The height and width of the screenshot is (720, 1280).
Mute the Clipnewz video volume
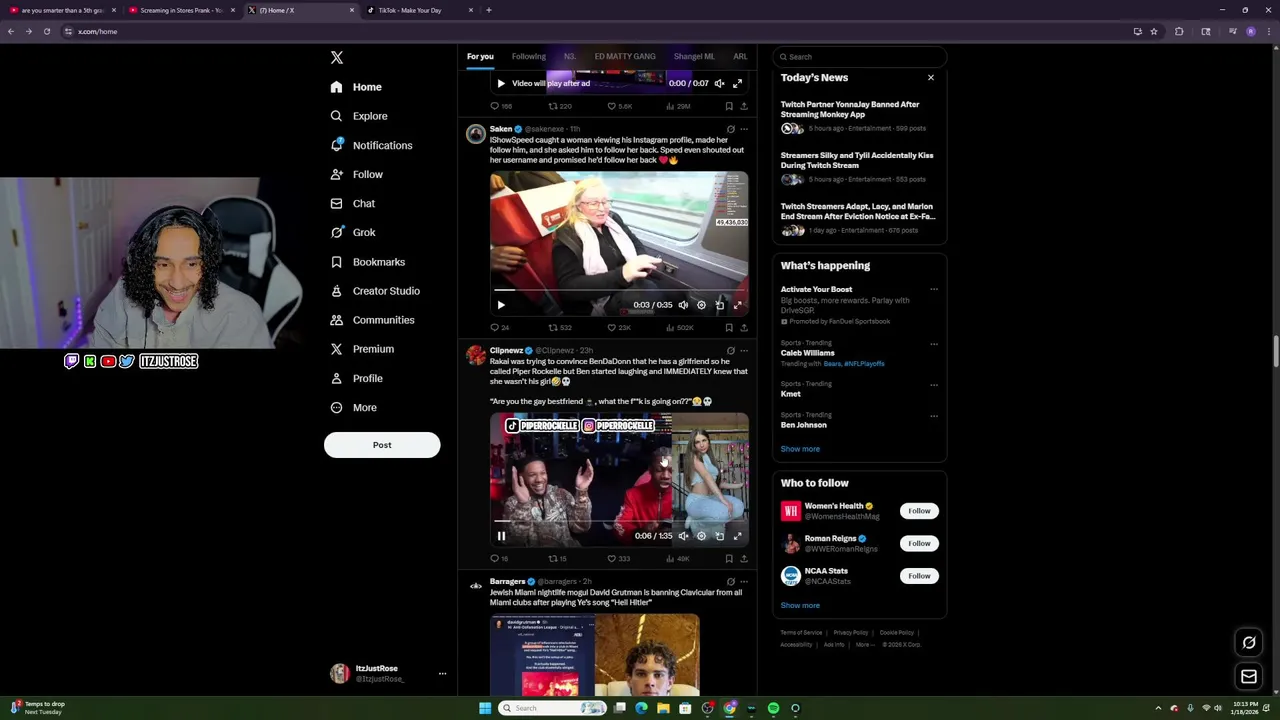683,536
